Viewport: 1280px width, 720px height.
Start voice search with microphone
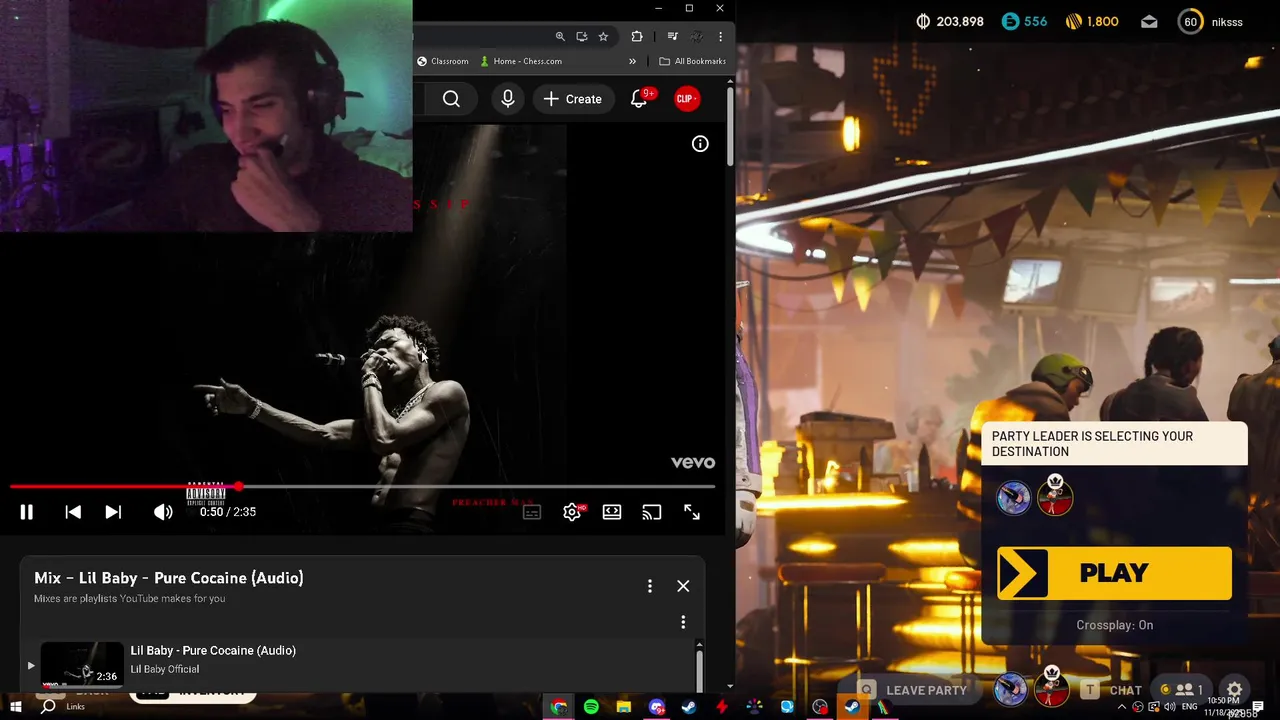coord(508,99)
